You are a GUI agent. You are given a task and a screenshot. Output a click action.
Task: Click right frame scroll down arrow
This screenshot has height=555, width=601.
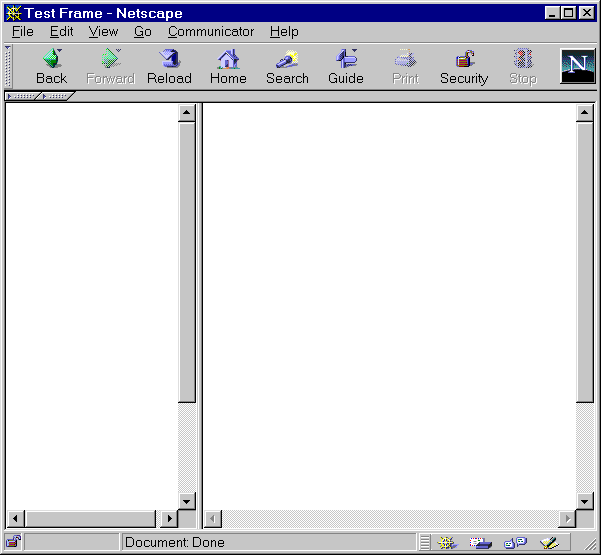pyautogui.click(x=585, y=501)
